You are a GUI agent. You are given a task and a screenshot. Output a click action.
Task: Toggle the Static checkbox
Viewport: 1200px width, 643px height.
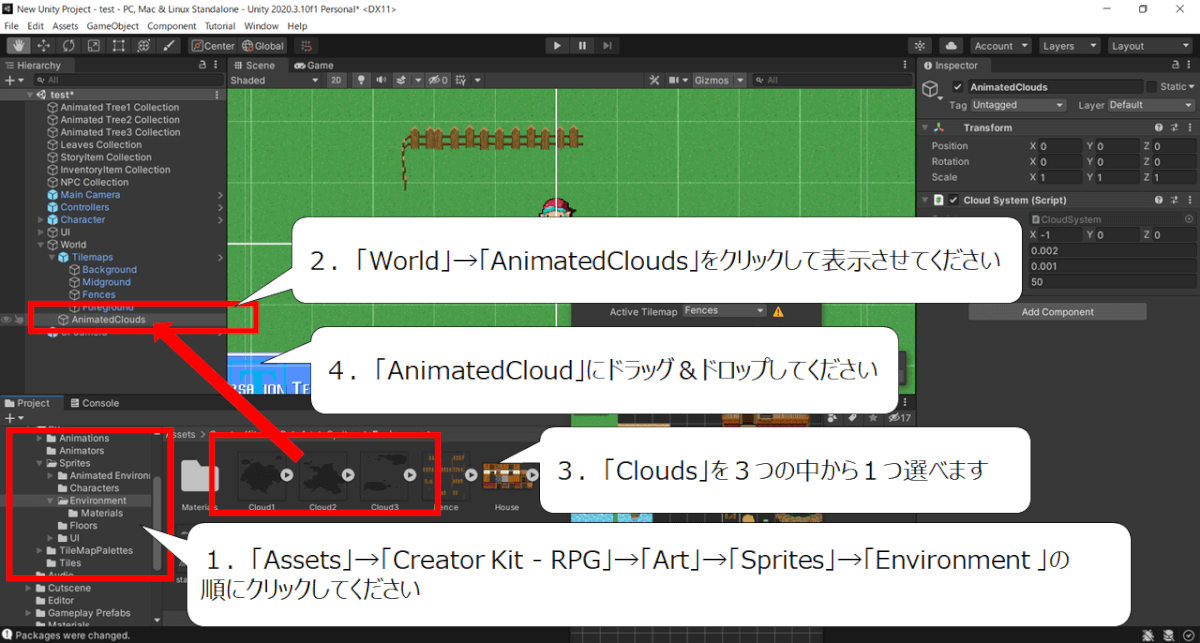pos(1151,87)
